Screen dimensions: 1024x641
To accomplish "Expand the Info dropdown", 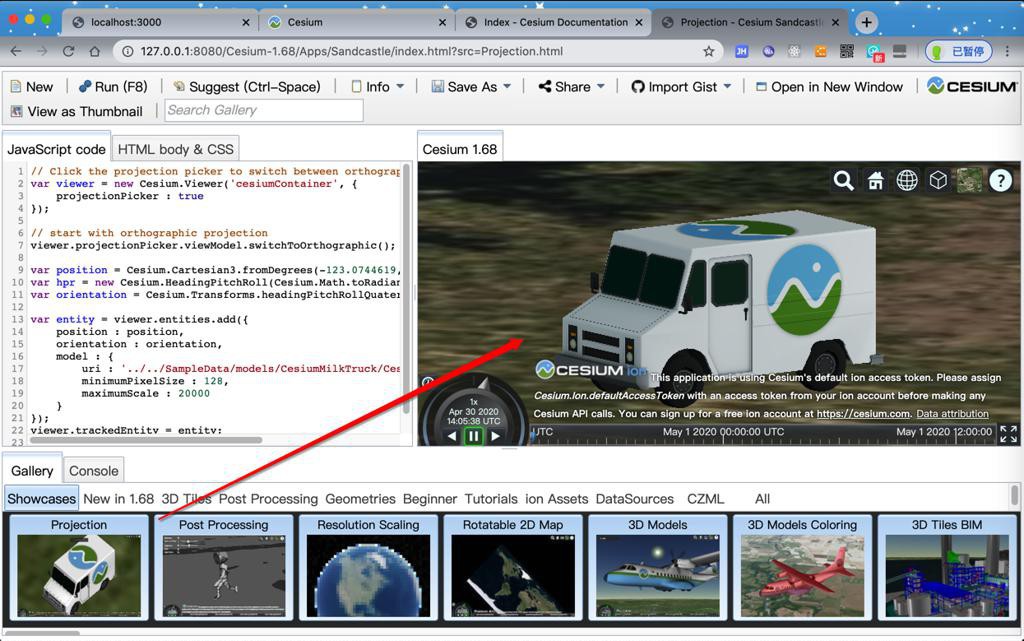I will coord(377,87).
